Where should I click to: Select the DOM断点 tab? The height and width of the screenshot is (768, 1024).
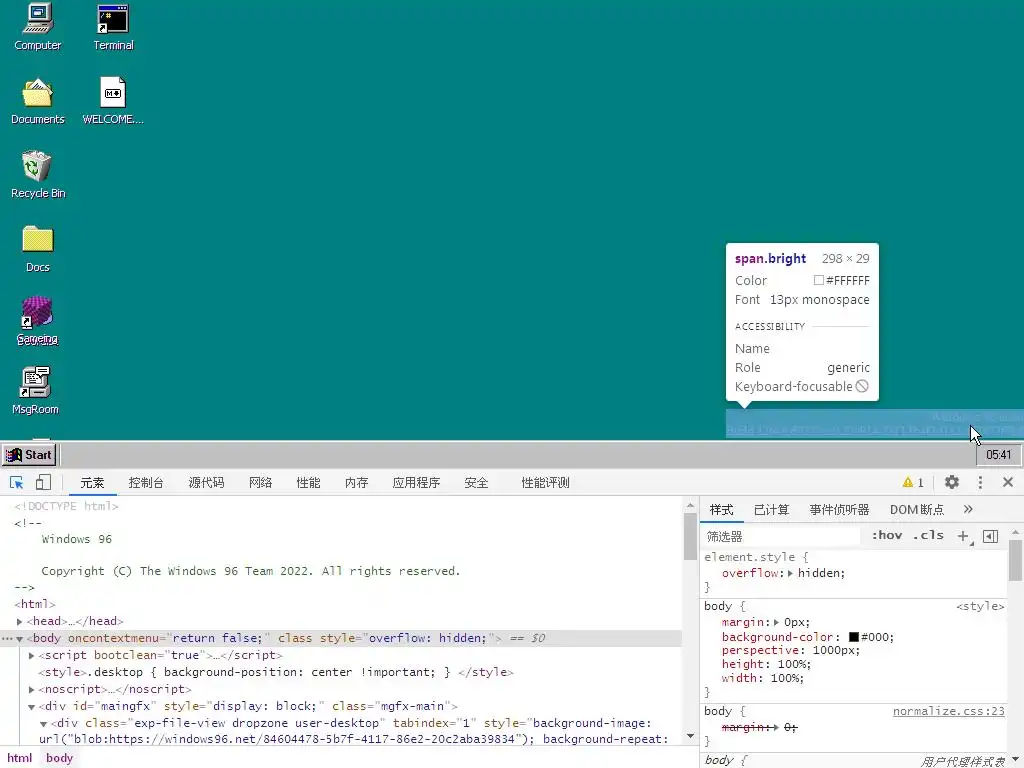click(x=917, y=510)
